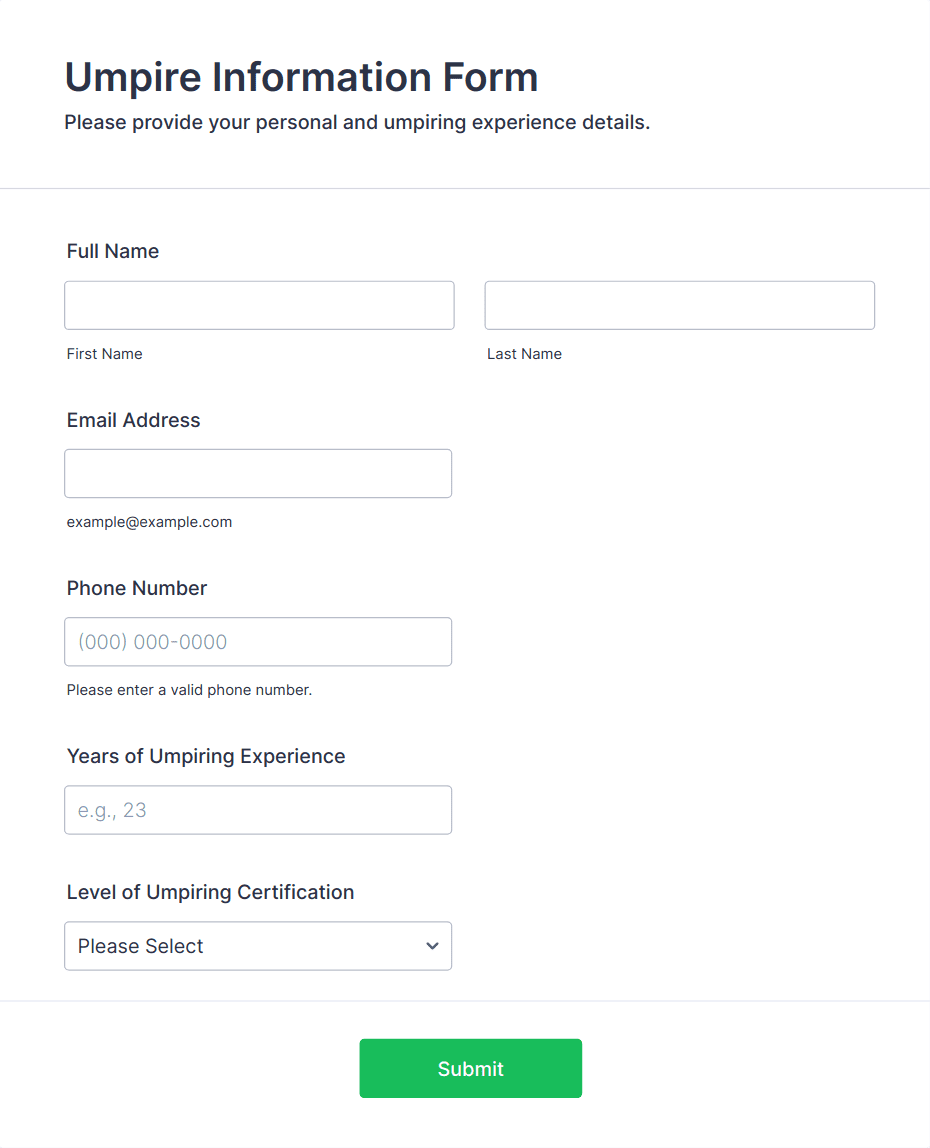Click the chevron arrow in the certification dropdown
This screenshot has height=1148, width=930.
tap(432, 946)
